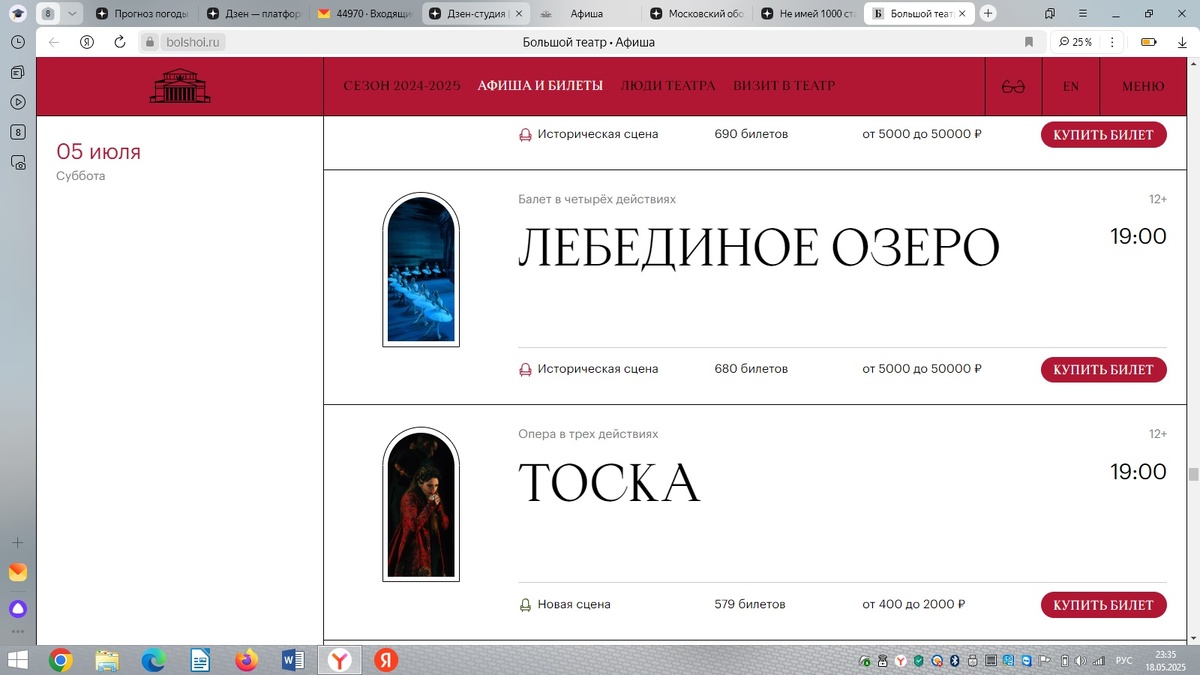
Task: Open the ЛЕБЕДИНОЕ ОЗЕРО title link
Action: (x=758, y=247)
